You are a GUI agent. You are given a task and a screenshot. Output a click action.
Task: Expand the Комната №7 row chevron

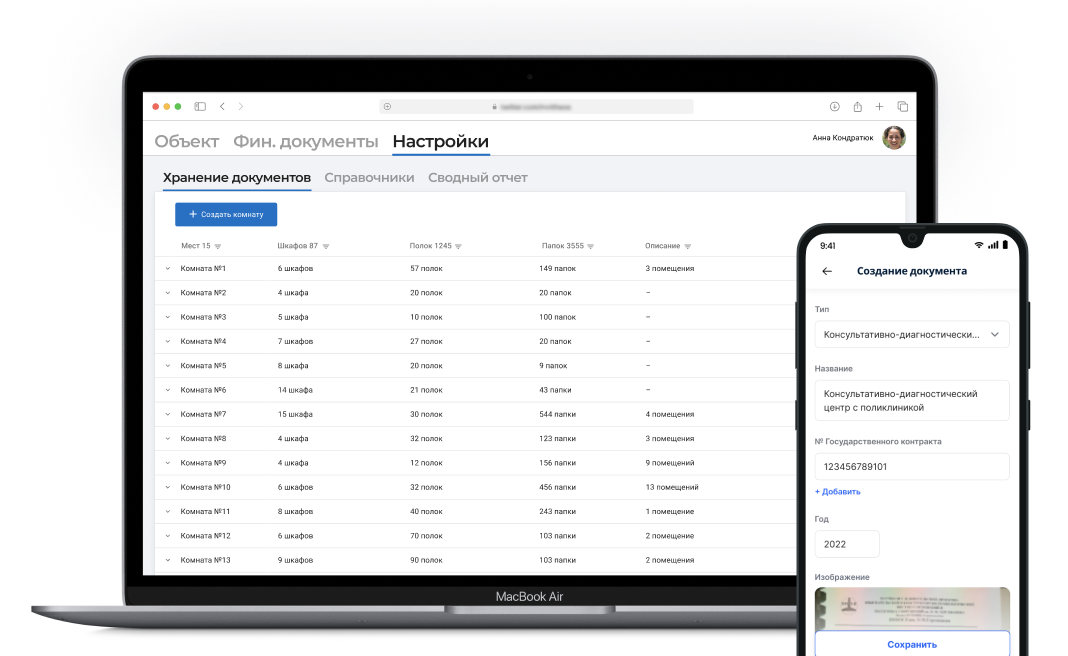(168, 415)
